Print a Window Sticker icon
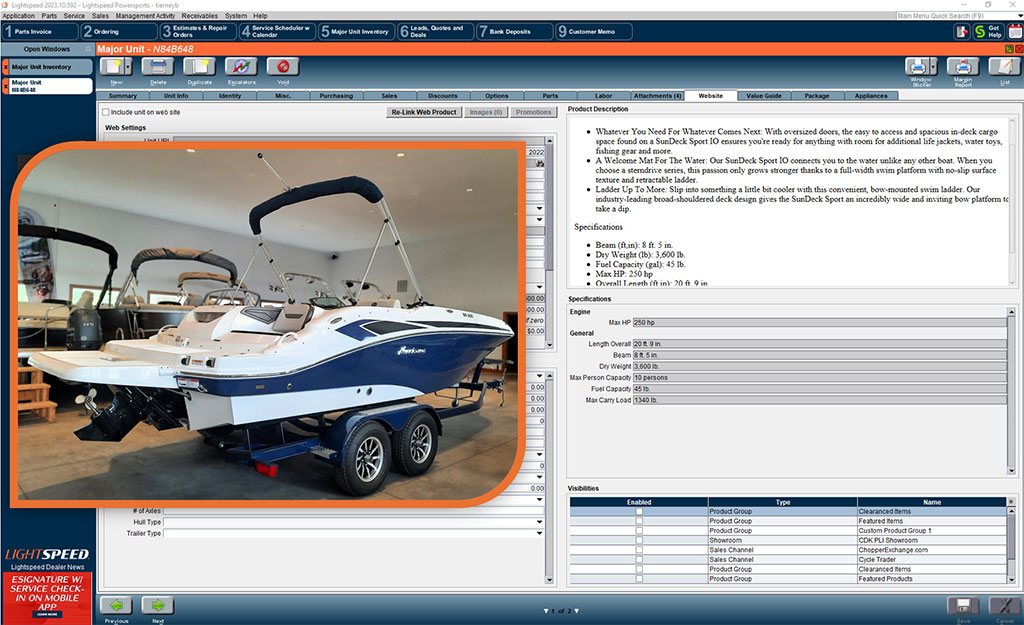 point(917,67)
